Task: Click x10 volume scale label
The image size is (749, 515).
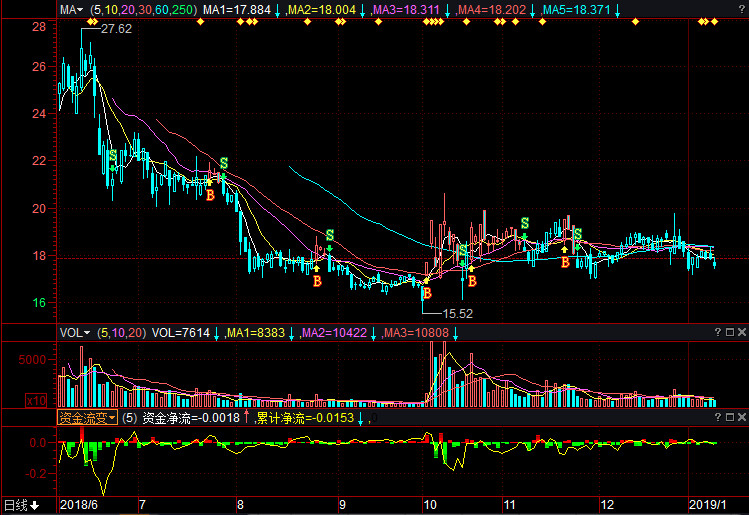Action: tap(36, 400)
